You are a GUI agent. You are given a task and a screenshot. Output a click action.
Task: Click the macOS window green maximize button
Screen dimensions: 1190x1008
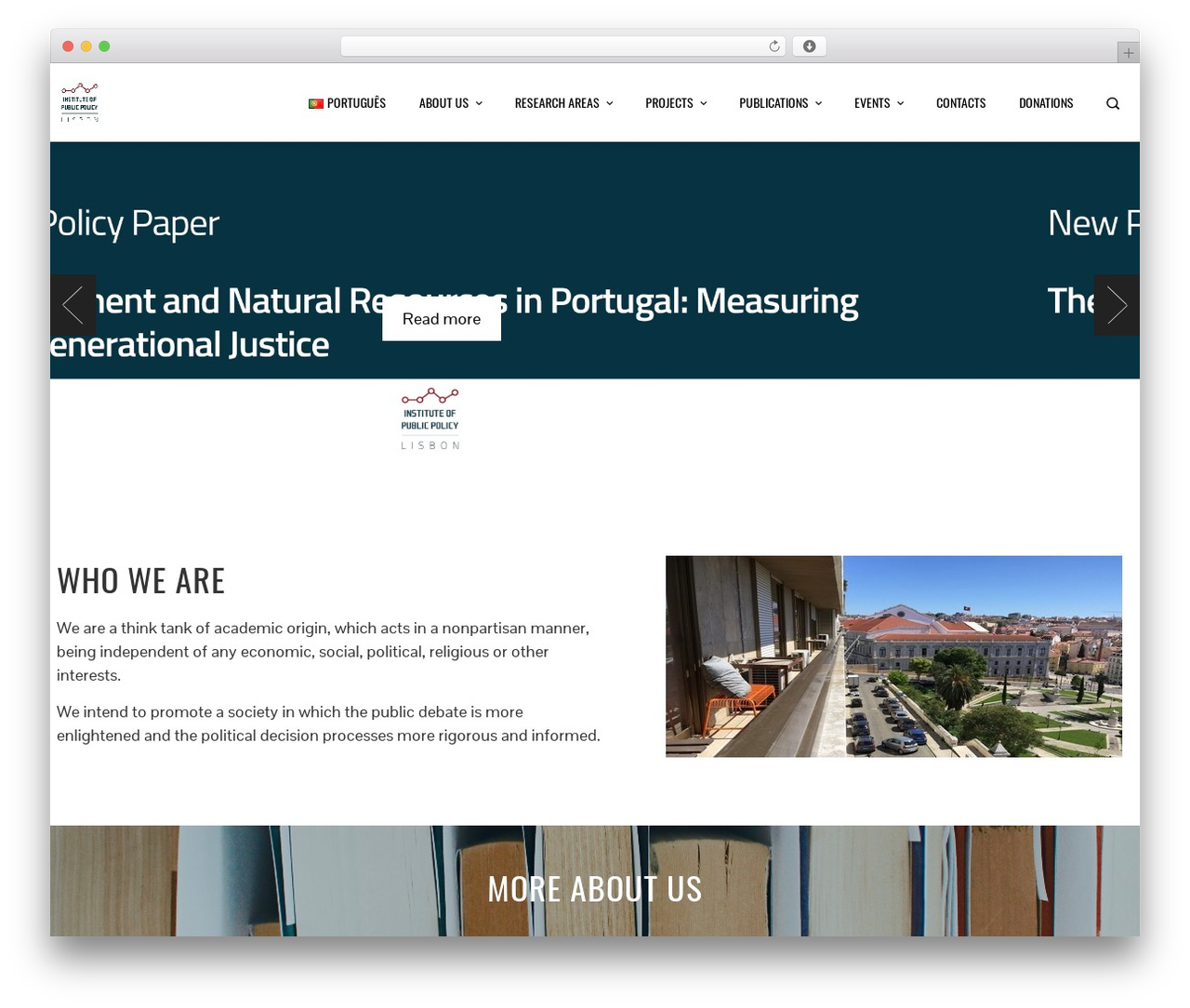(104, 46)
